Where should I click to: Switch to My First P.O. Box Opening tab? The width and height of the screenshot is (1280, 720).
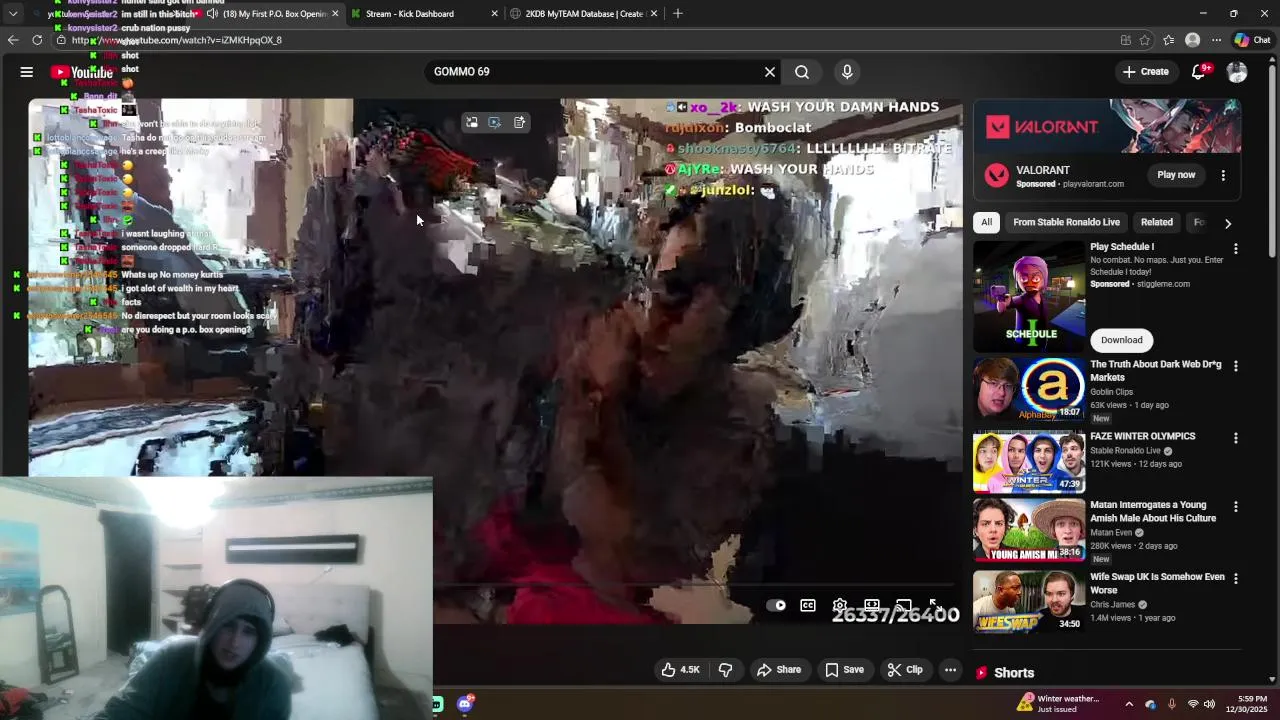click(266, 14)
